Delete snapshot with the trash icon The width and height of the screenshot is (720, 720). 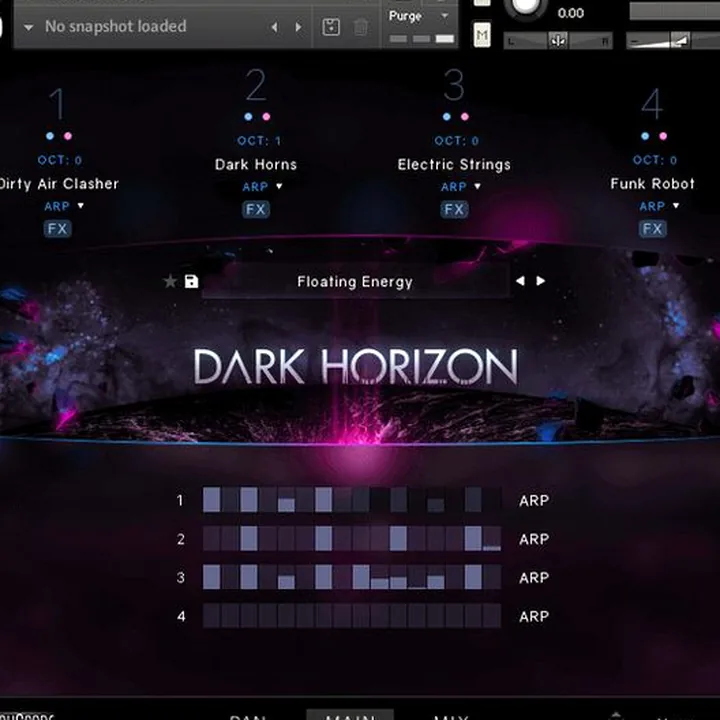pos(361,28)
